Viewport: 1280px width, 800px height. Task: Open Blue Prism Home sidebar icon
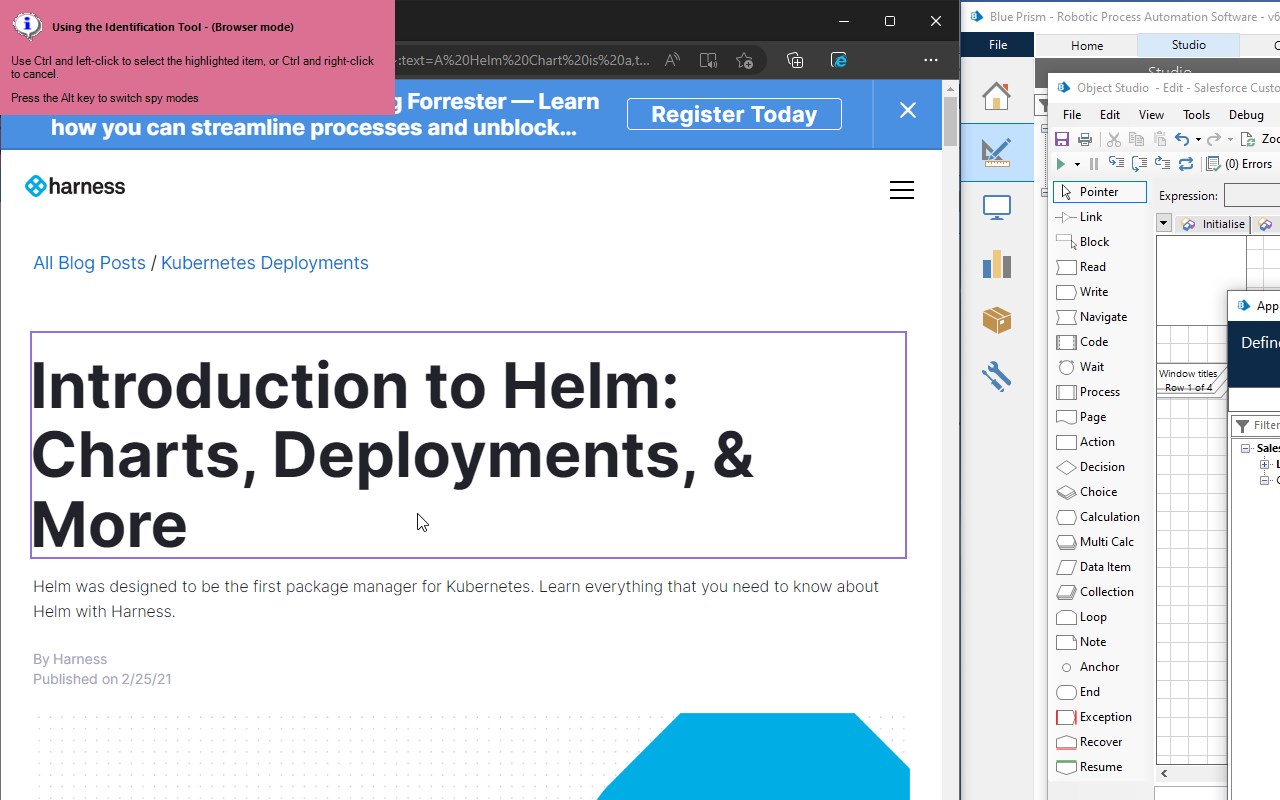point(996,96)
